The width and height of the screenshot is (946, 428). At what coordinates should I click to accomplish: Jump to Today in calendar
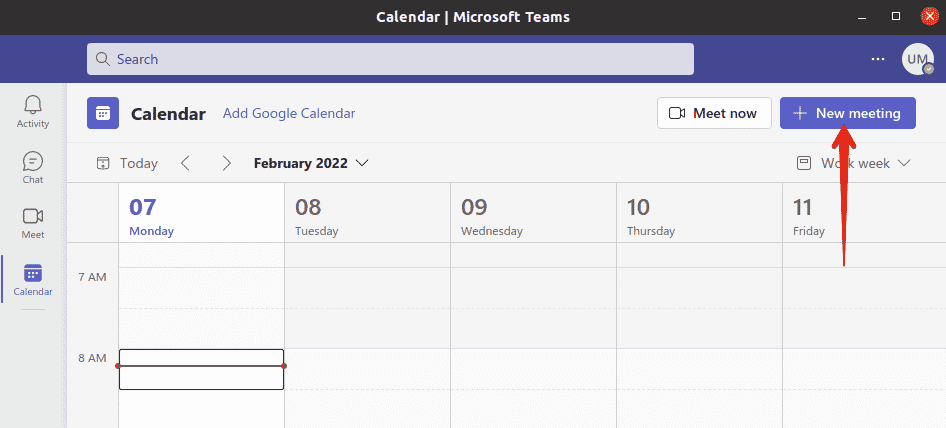(127, 163)
